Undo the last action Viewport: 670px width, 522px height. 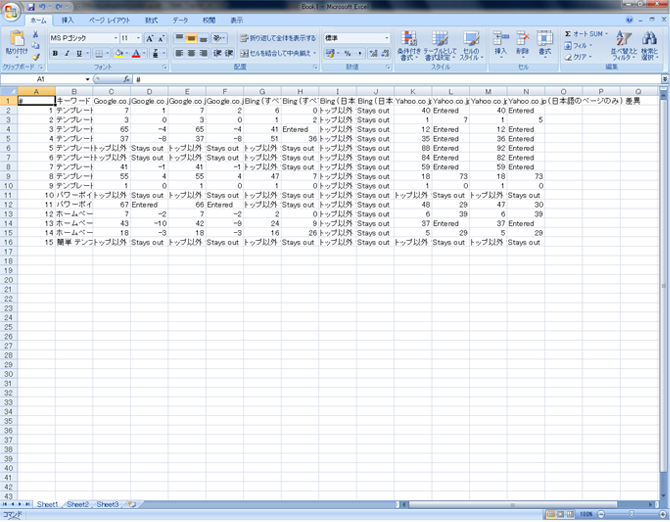pos(42,7)
